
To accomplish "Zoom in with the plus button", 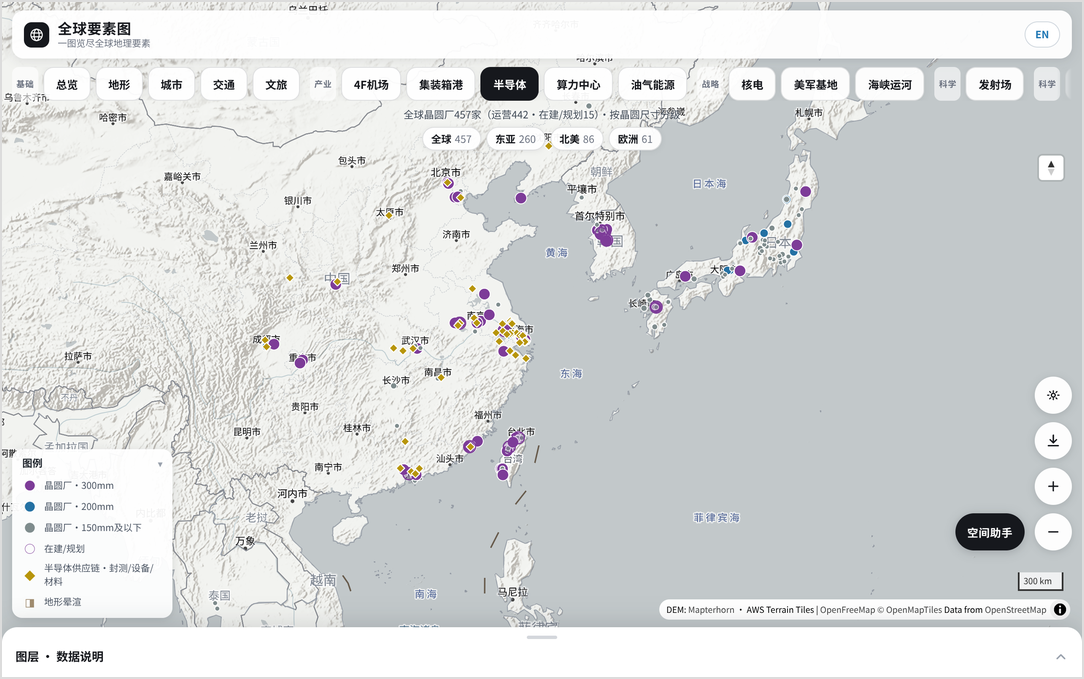I will 1053,486.
